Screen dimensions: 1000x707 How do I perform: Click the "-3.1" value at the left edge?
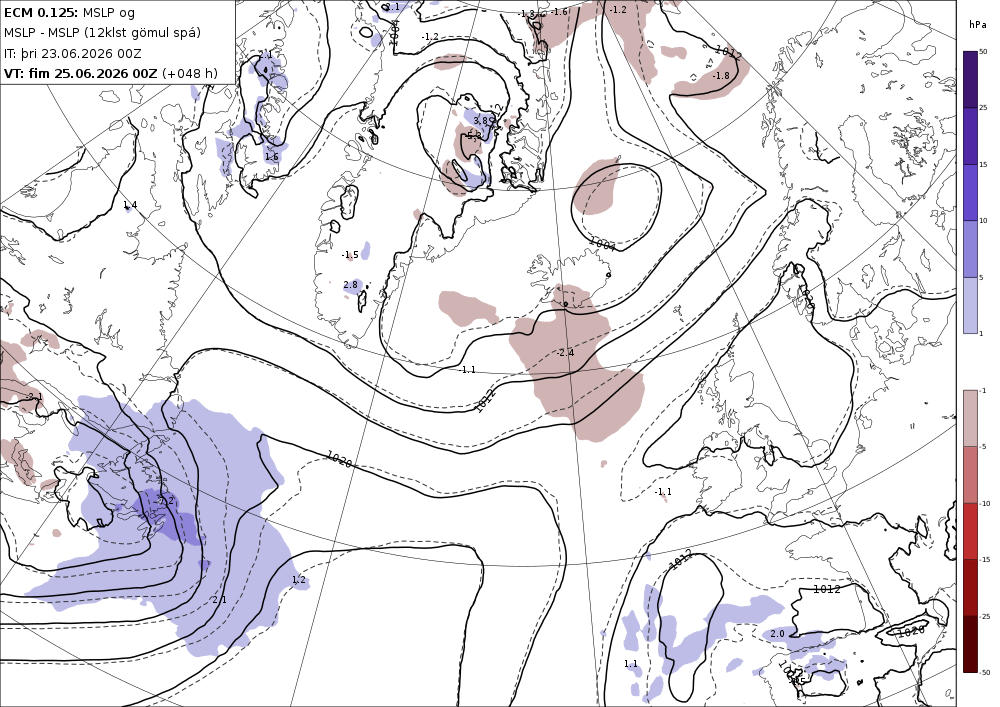(33, 397)
